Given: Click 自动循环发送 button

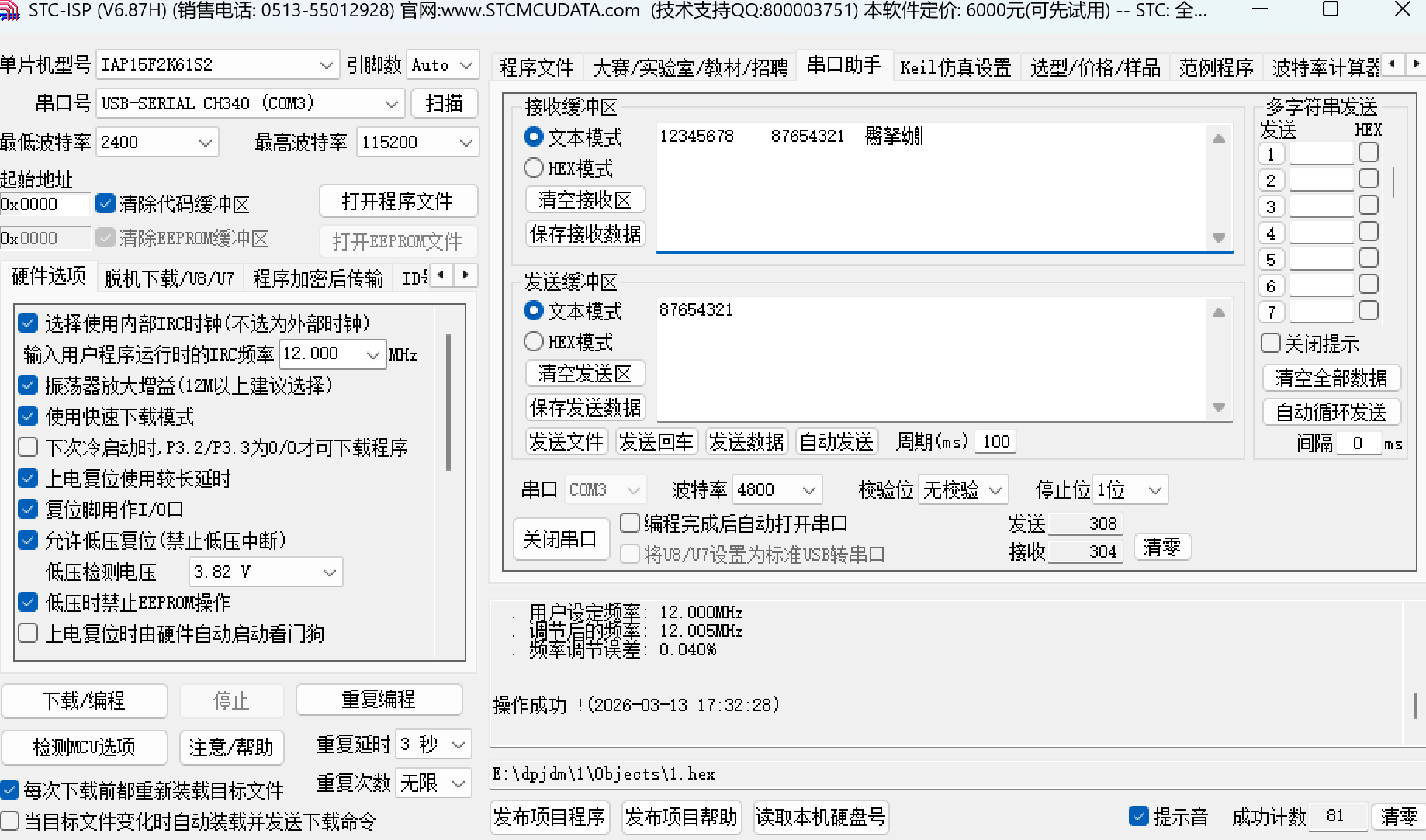Looking at the screenshot, I should coord(1331,412).
